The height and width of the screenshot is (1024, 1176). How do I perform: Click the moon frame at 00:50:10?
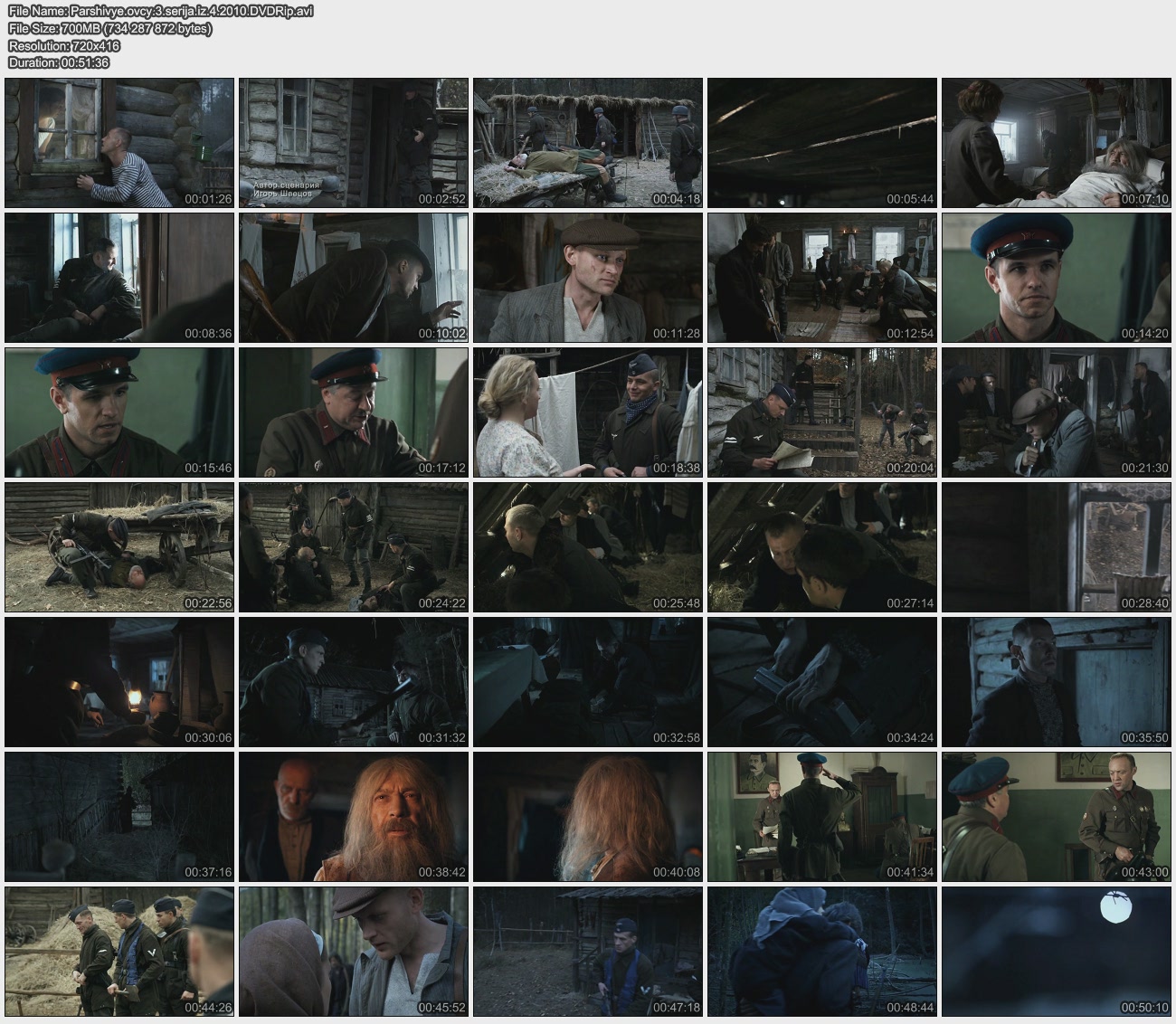tap(1057, 952)
